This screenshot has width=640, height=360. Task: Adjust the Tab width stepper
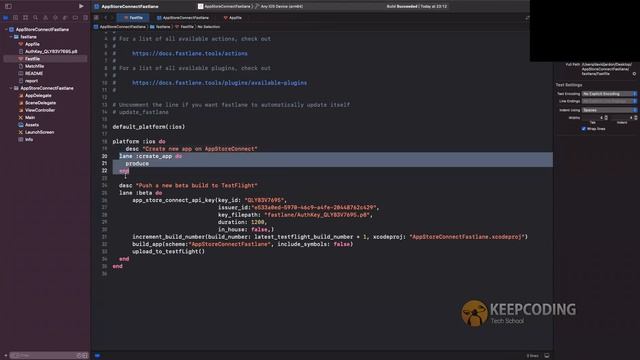[x=606, y=118]
